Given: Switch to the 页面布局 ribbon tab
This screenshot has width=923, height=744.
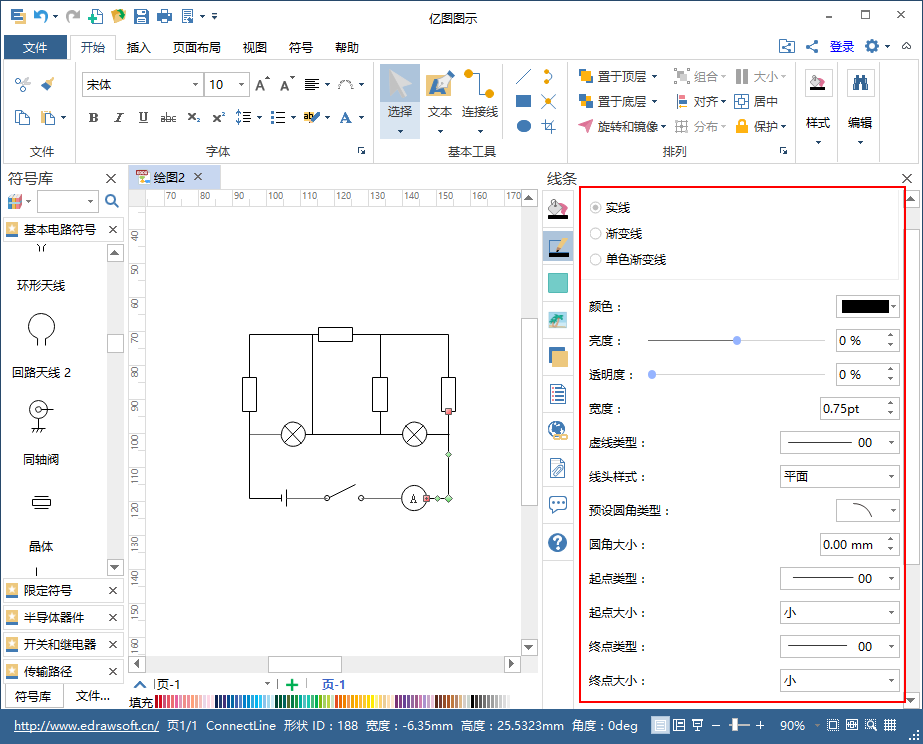Looking at the screenshot, I should point(197,48).
